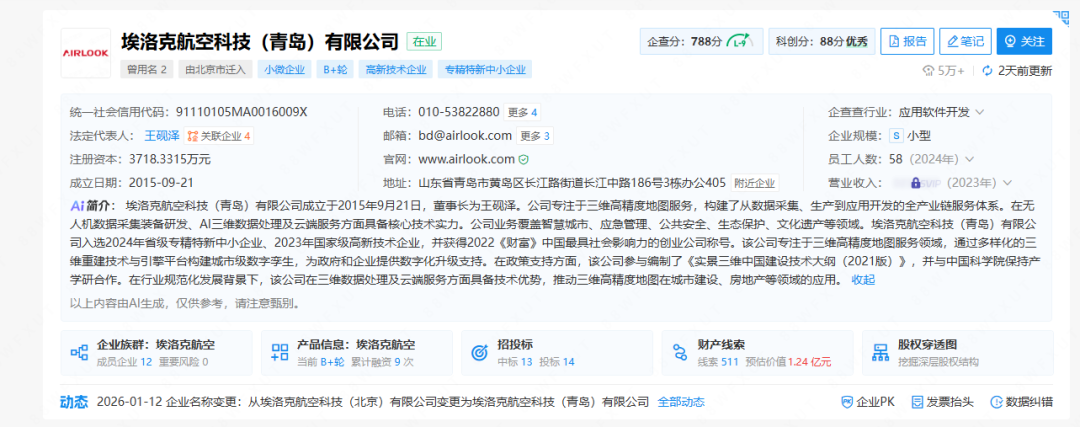Click the 专精特新中小企业 tag

pyautogui.click(x=485, y=70)
